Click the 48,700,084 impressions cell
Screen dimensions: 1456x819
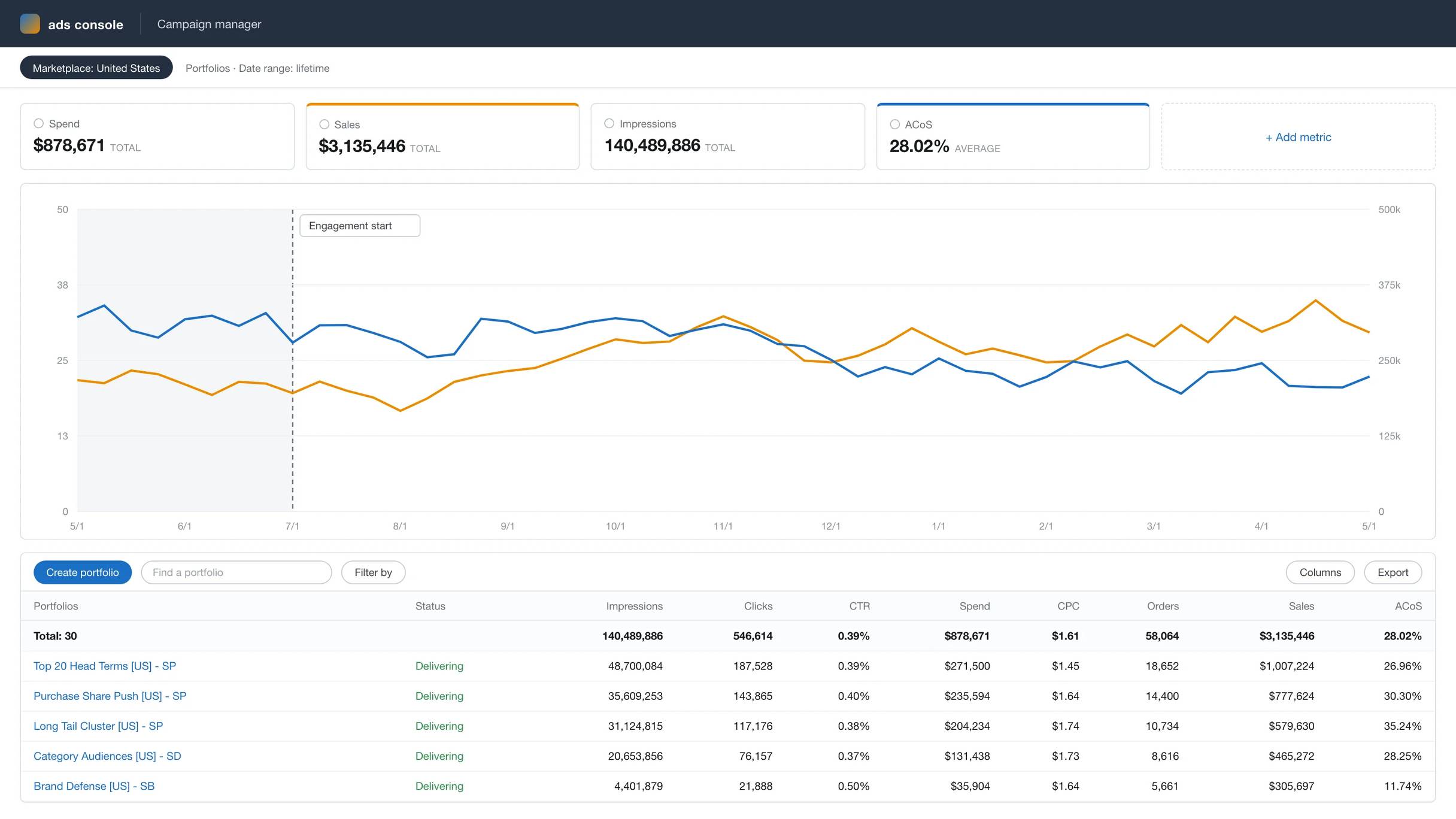[635, 666]
